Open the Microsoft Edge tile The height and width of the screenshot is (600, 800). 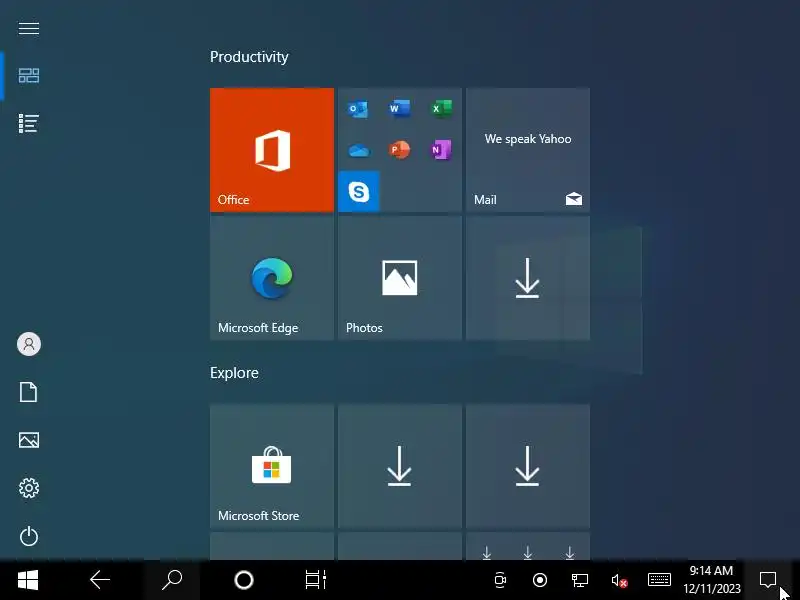click(x=272, y=278)
